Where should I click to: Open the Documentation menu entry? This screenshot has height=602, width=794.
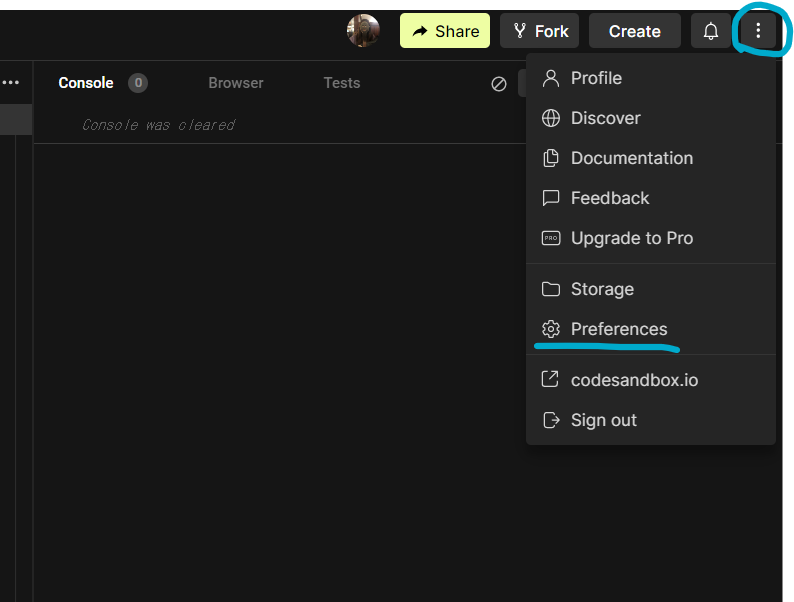631,158
